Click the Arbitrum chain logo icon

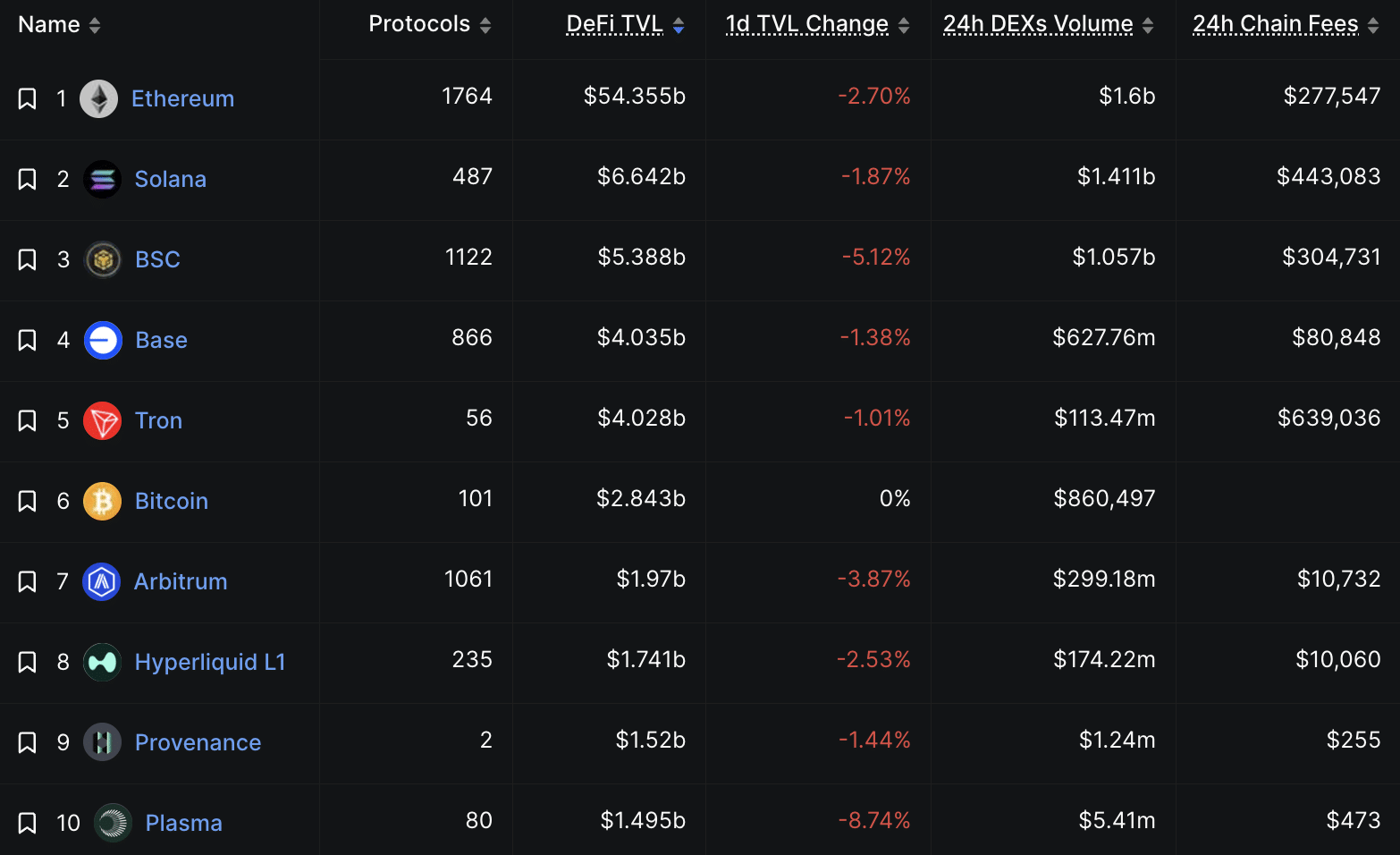click(102, 581)
